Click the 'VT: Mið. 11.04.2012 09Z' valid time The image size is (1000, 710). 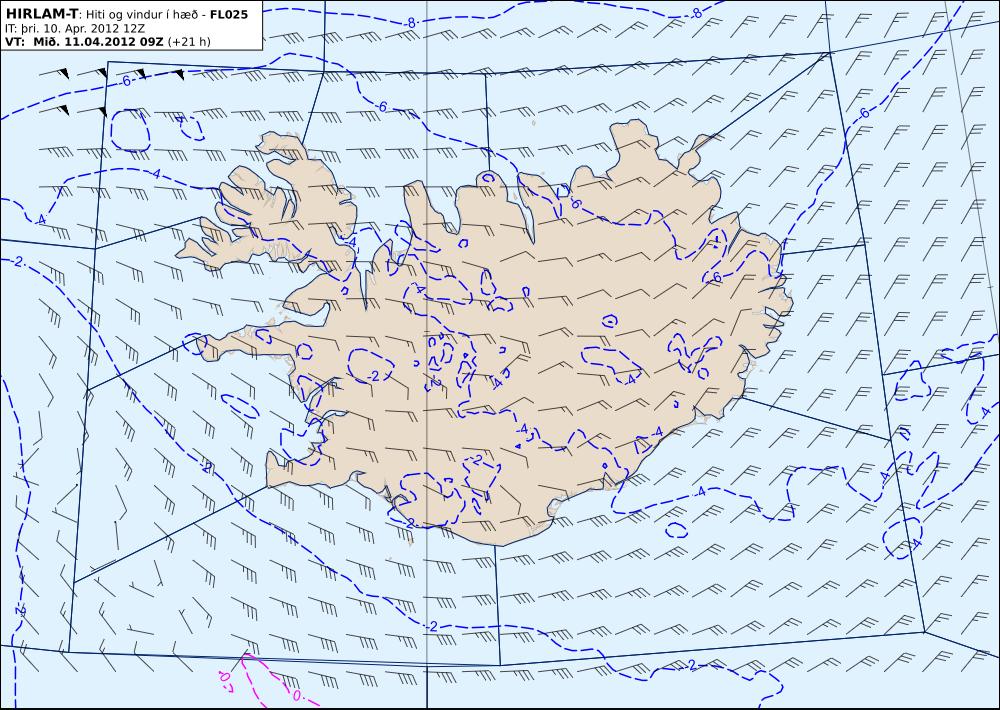tap(84, 42)
